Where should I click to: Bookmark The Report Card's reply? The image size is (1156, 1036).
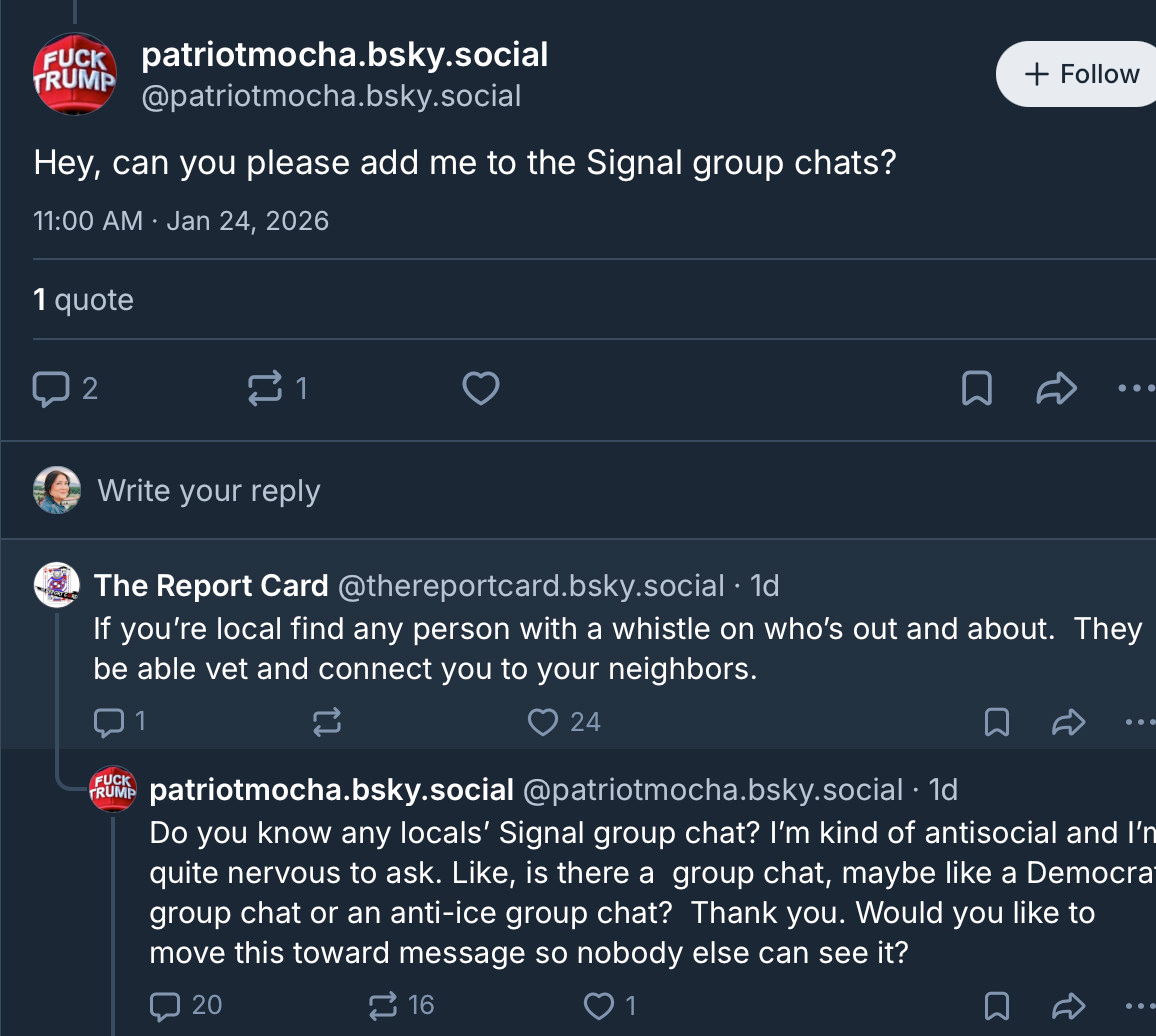(x=997, y=722)
